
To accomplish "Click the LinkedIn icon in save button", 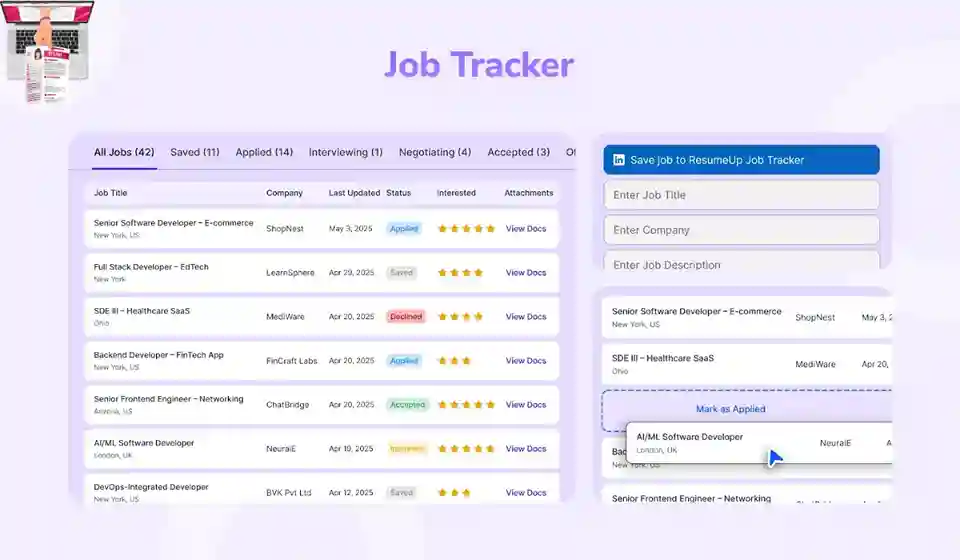I will 619,160.
